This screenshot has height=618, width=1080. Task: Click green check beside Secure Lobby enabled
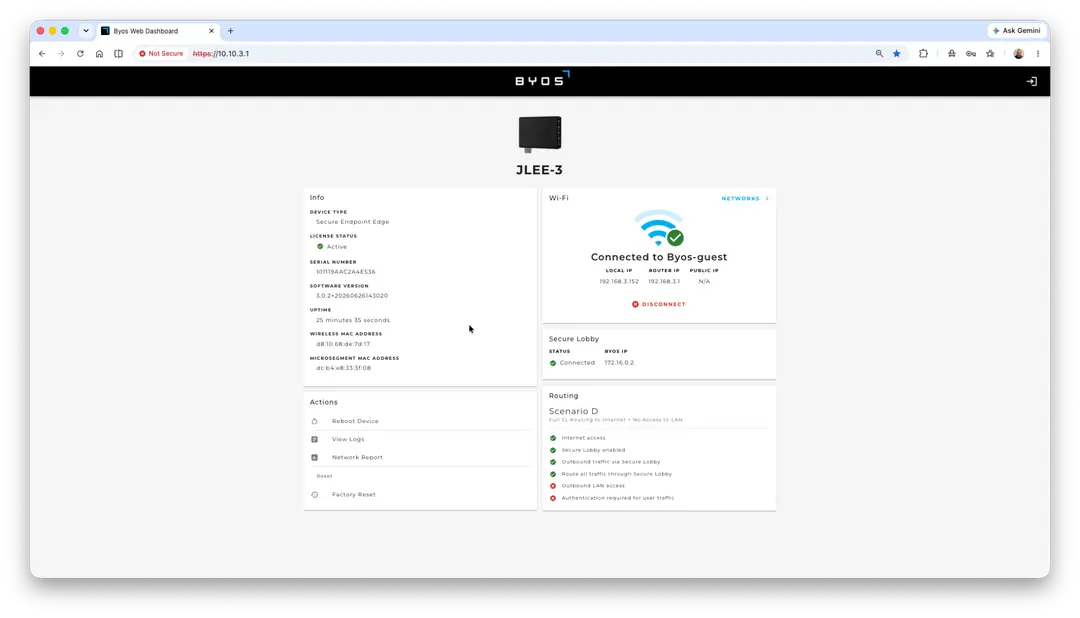click(x=552, y=450)
